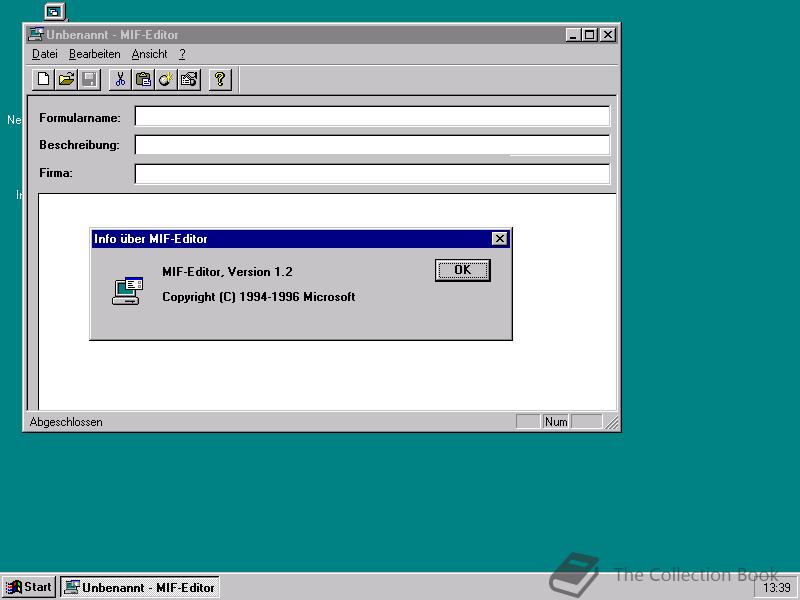Click the MIF-Editor, Version 1.2 text
The height and width of the screenshot is (600, 800).
click(x=228, y=272)
